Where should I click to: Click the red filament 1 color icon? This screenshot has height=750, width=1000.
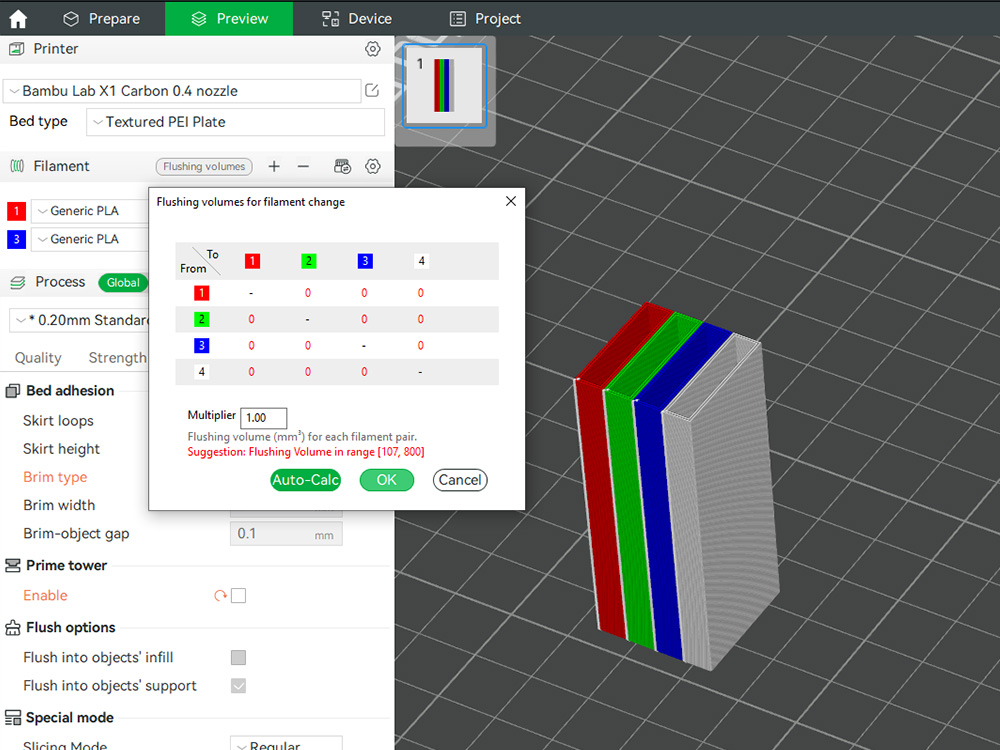coord(14,211)
